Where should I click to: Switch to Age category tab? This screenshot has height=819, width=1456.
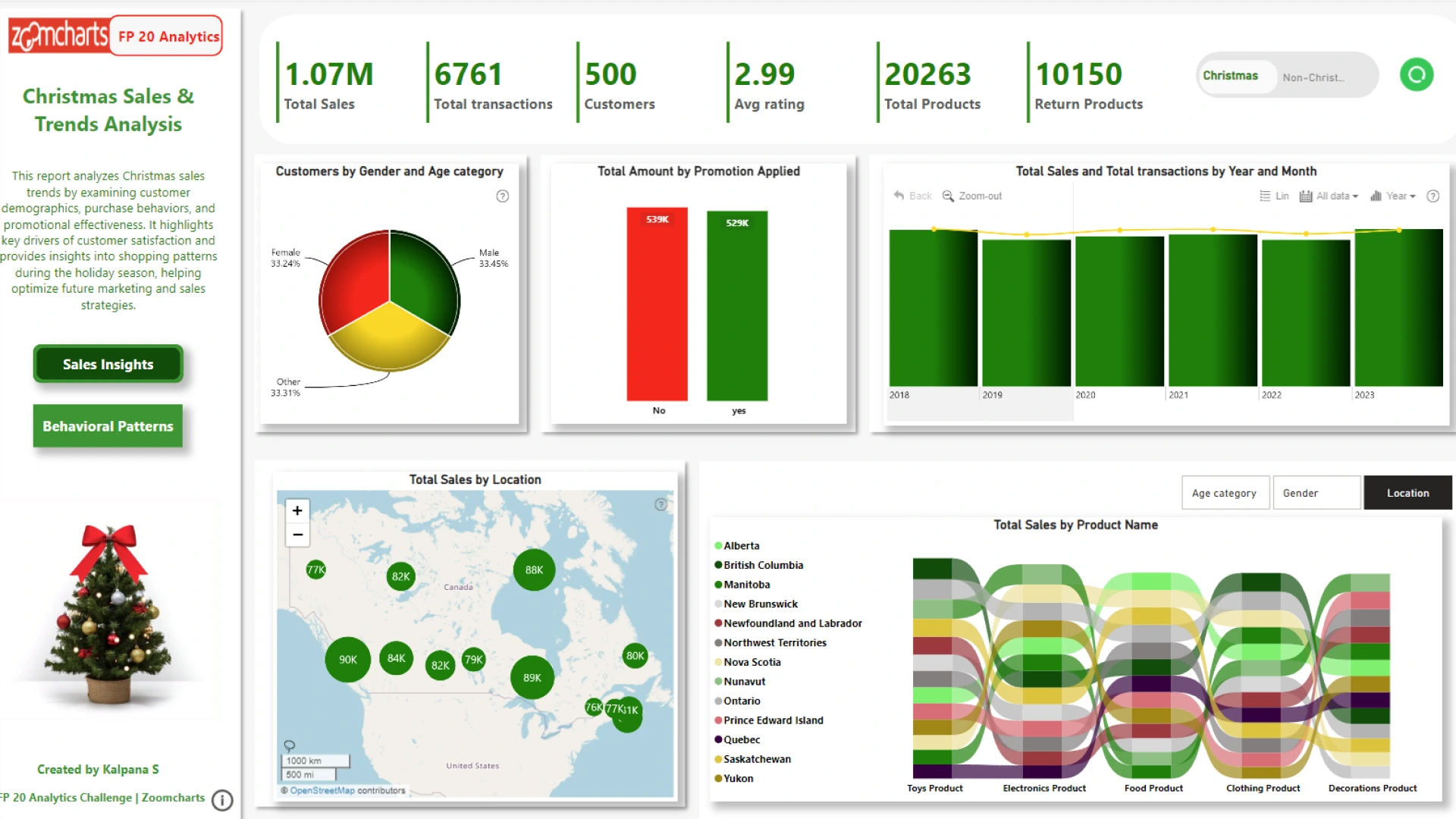[x=1225, y=493]
